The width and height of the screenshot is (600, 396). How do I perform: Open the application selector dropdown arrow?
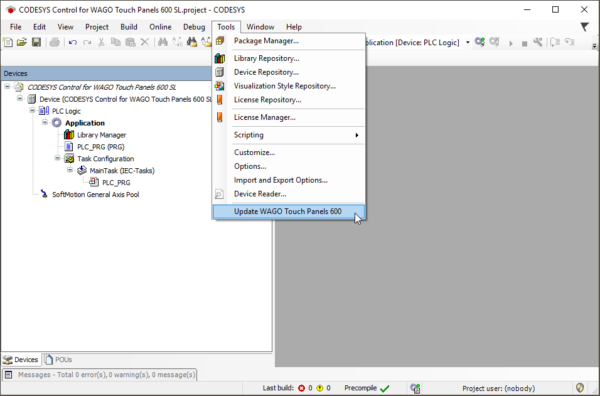coord(468,42)
